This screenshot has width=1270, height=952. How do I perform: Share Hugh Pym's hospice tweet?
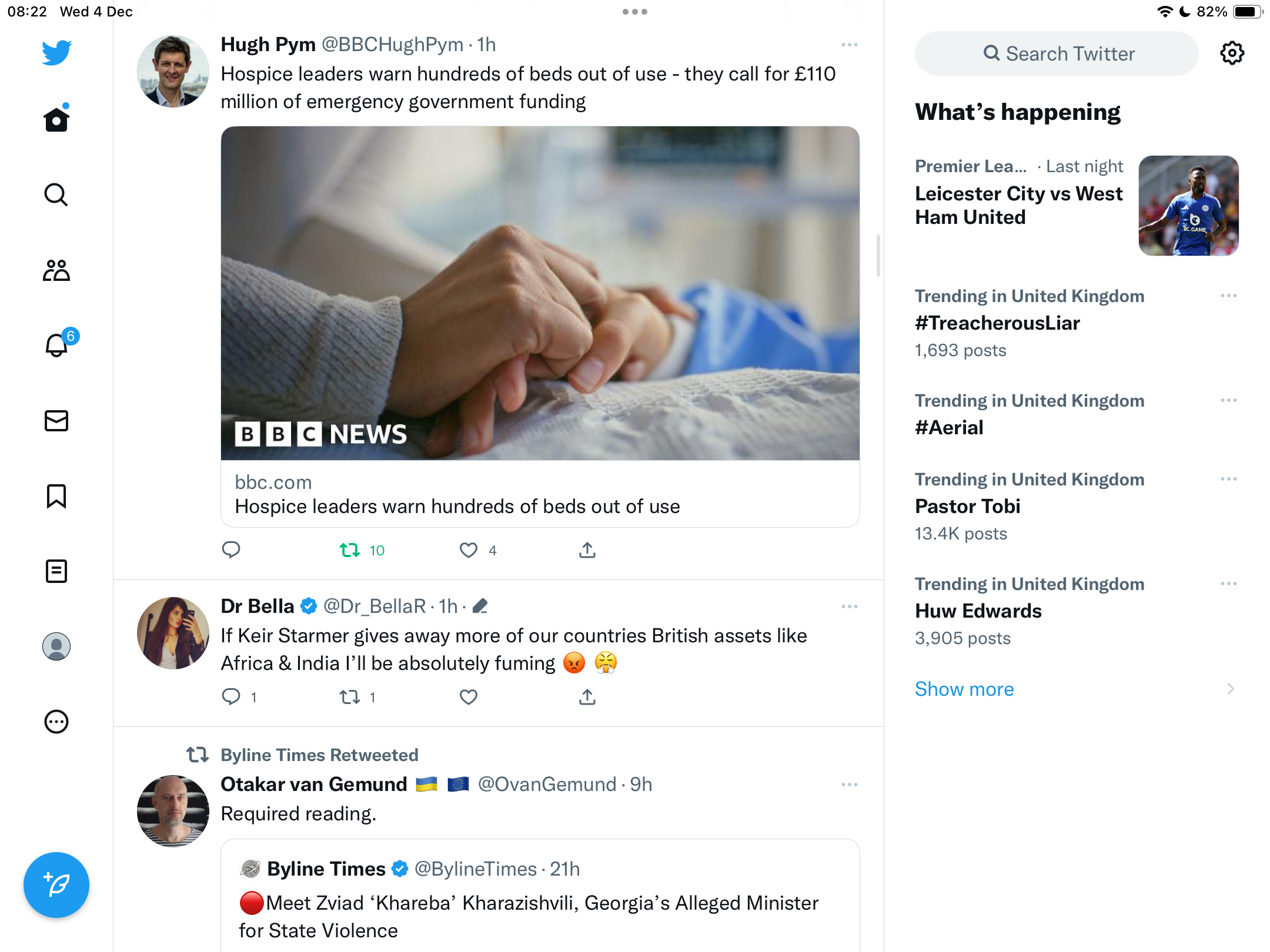pos(587,550)
